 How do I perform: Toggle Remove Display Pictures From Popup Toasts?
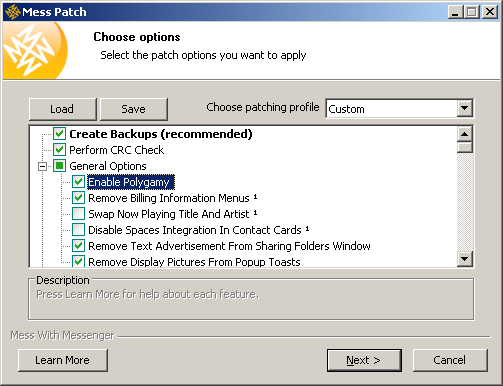78,261
